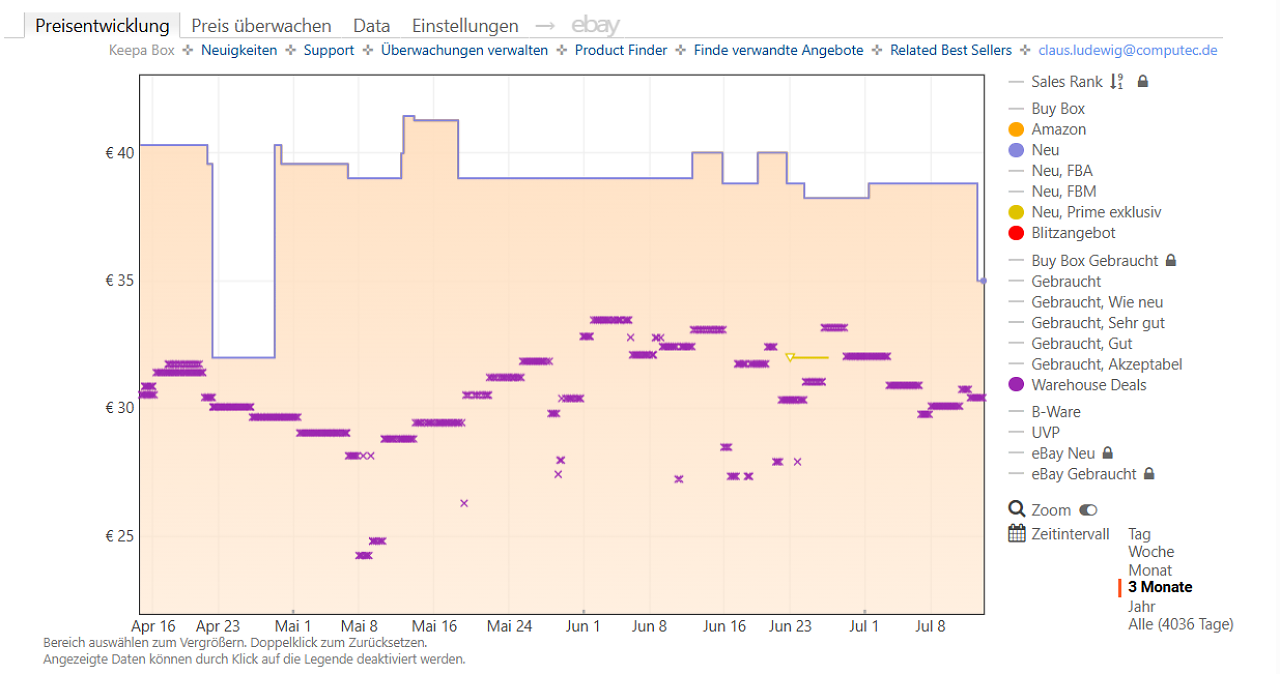The image size is (1280, 674).
Task: Toggle the Zoom switch
Action: click(1089, 510)
